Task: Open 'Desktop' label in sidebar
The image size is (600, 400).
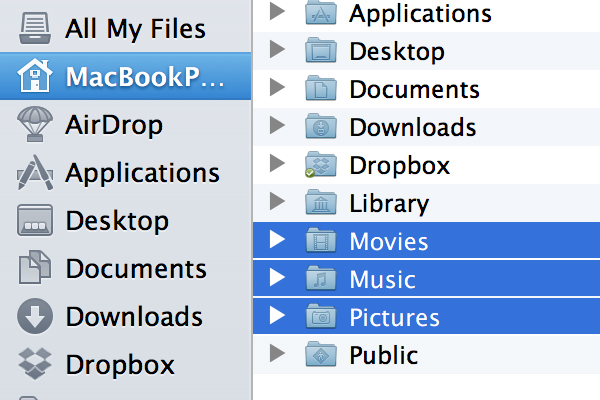Action: pos(117,222)
